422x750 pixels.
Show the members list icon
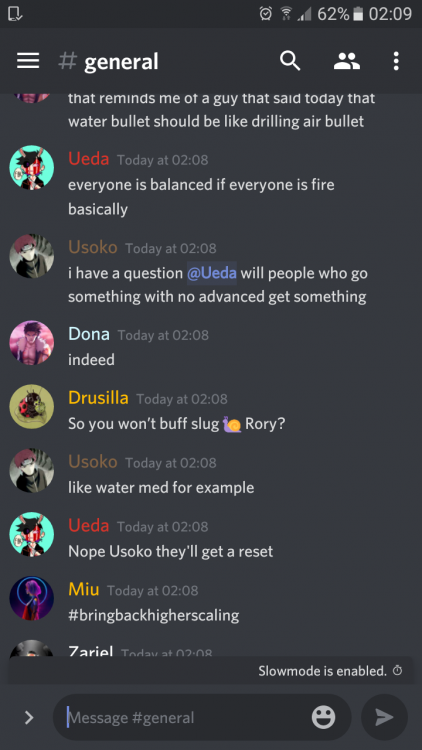347,61
